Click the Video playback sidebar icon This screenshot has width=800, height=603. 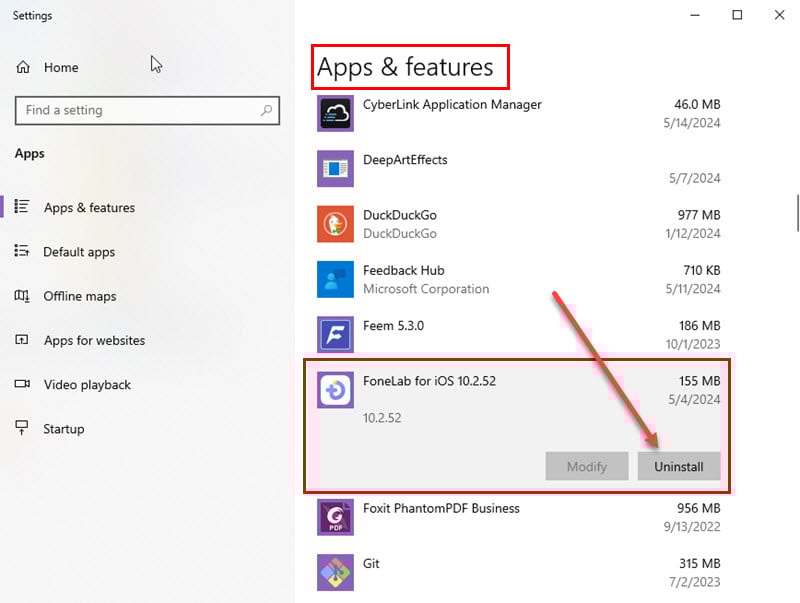(x=22, y=383)
